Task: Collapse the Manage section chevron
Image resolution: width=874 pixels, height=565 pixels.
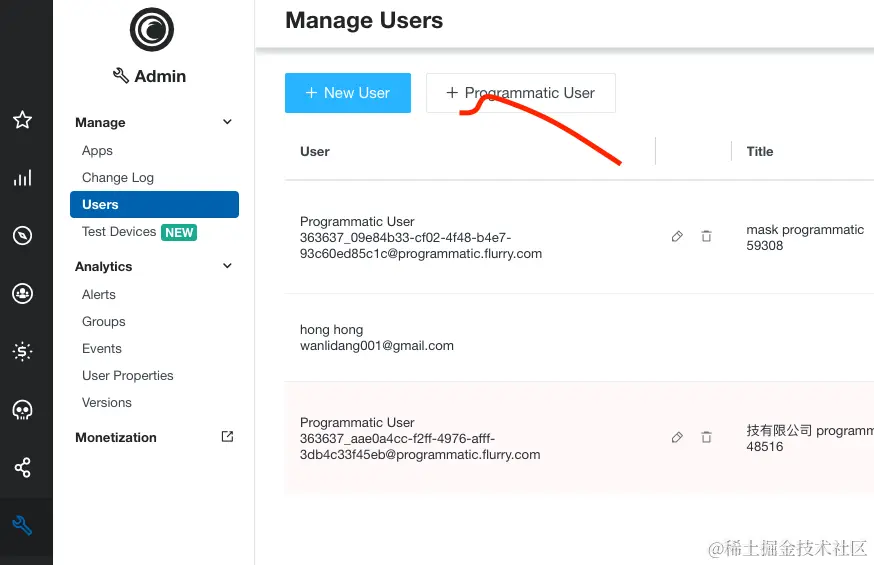Action: coord(227,121)
